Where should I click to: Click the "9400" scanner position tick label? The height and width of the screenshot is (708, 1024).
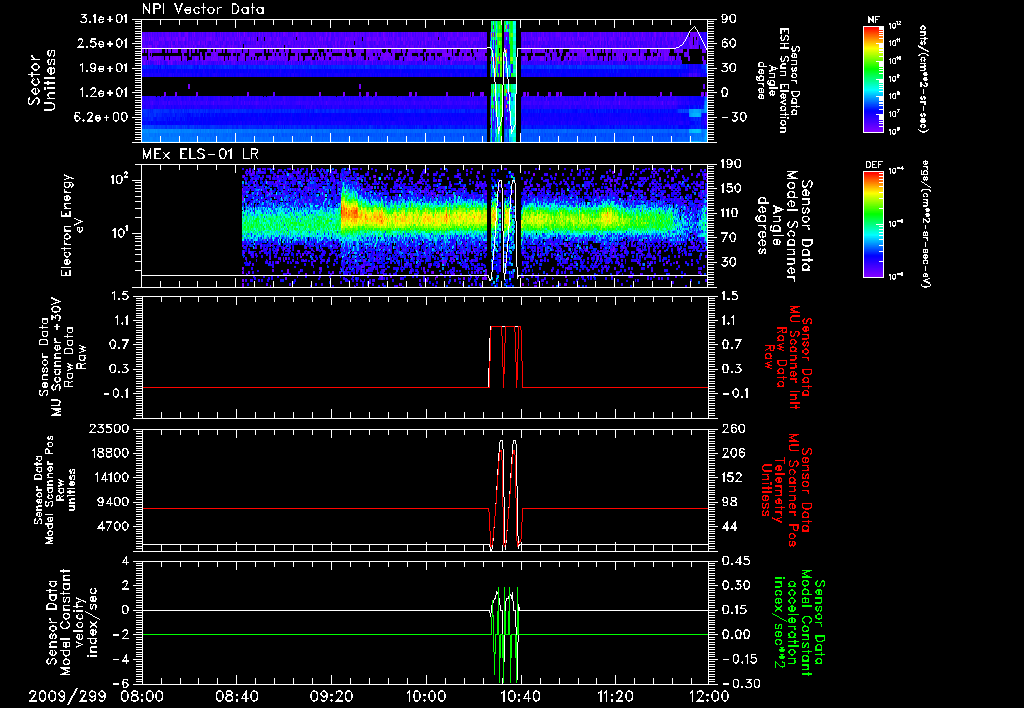pyautogui.click(x=112, y=502)
